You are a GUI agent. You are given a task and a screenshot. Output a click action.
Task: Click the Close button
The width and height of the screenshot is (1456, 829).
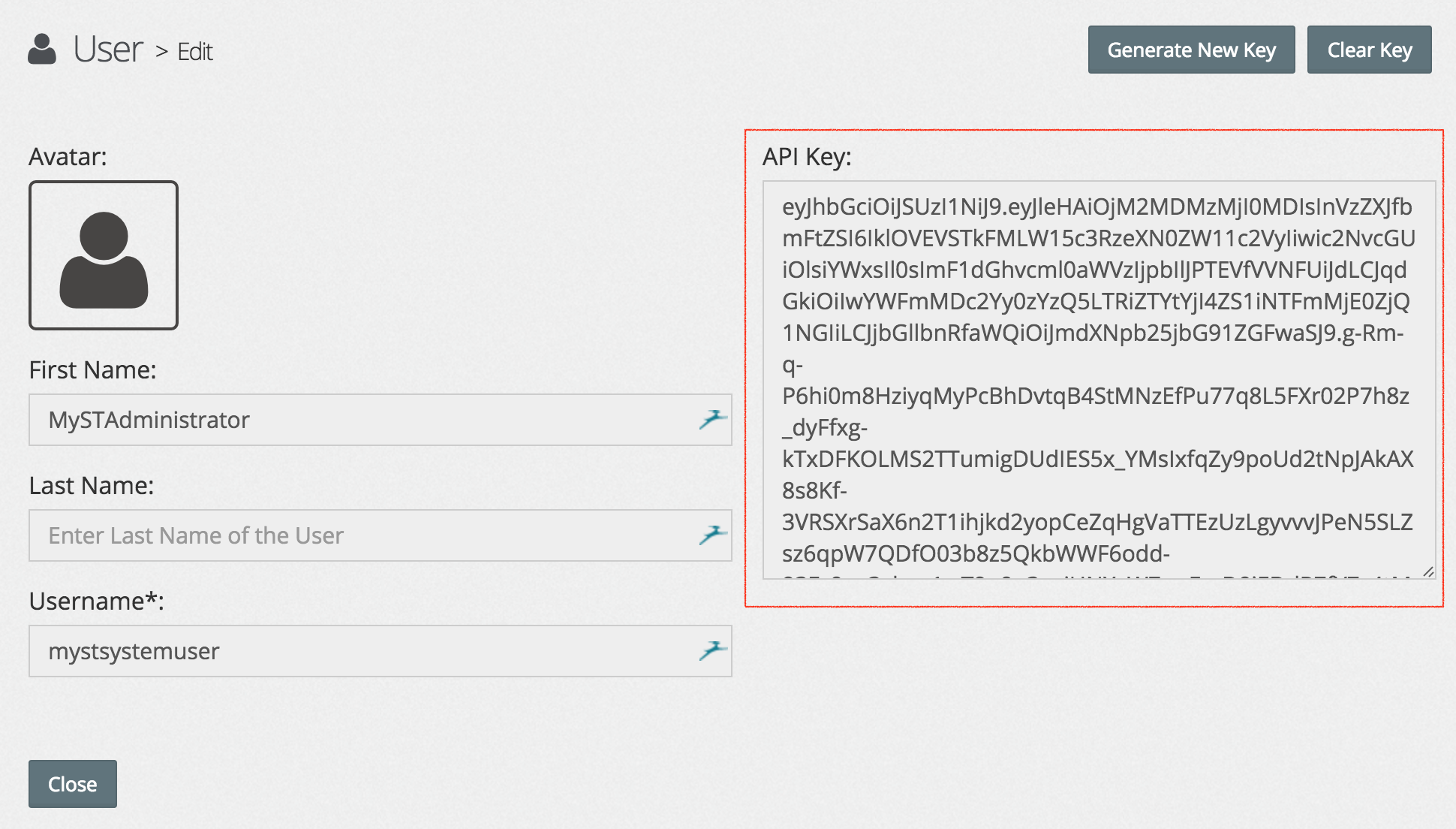pos(73,784)
